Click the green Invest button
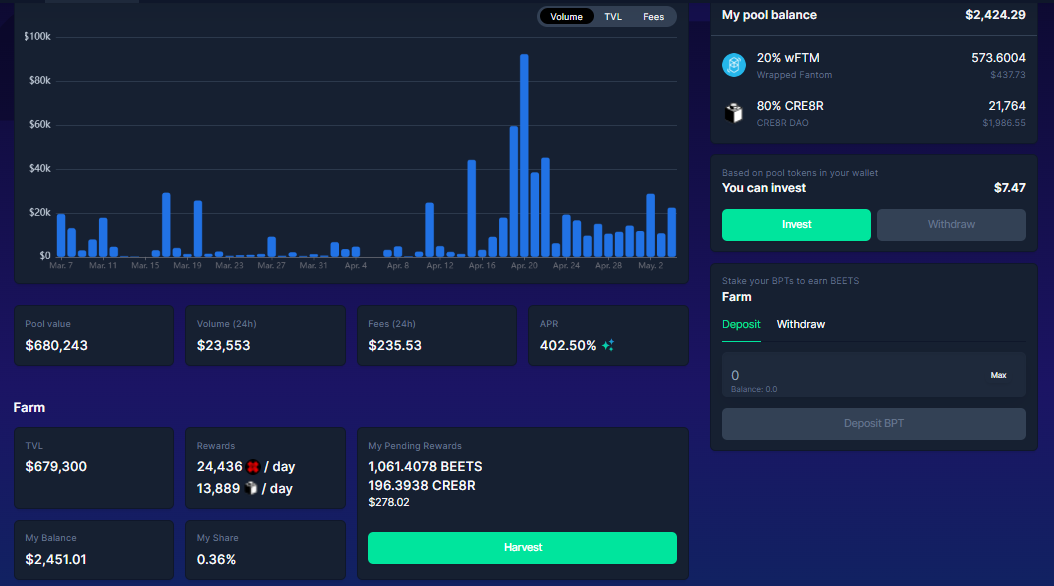Image resolution: width=1054 pixels, height=586 pixels. click(x=796, y=224)
